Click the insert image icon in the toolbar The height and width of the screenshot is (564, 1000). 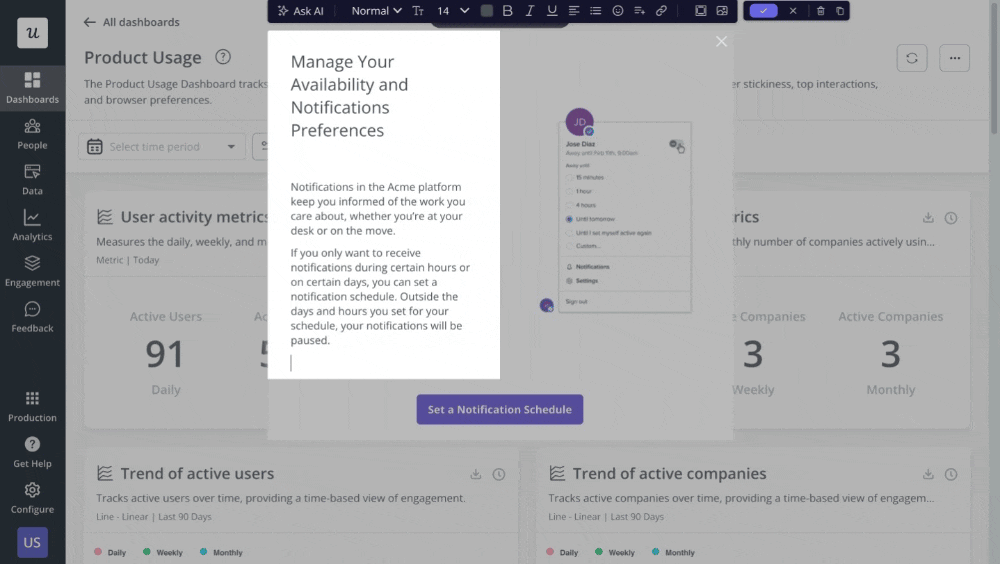click(x=722, y=11)
